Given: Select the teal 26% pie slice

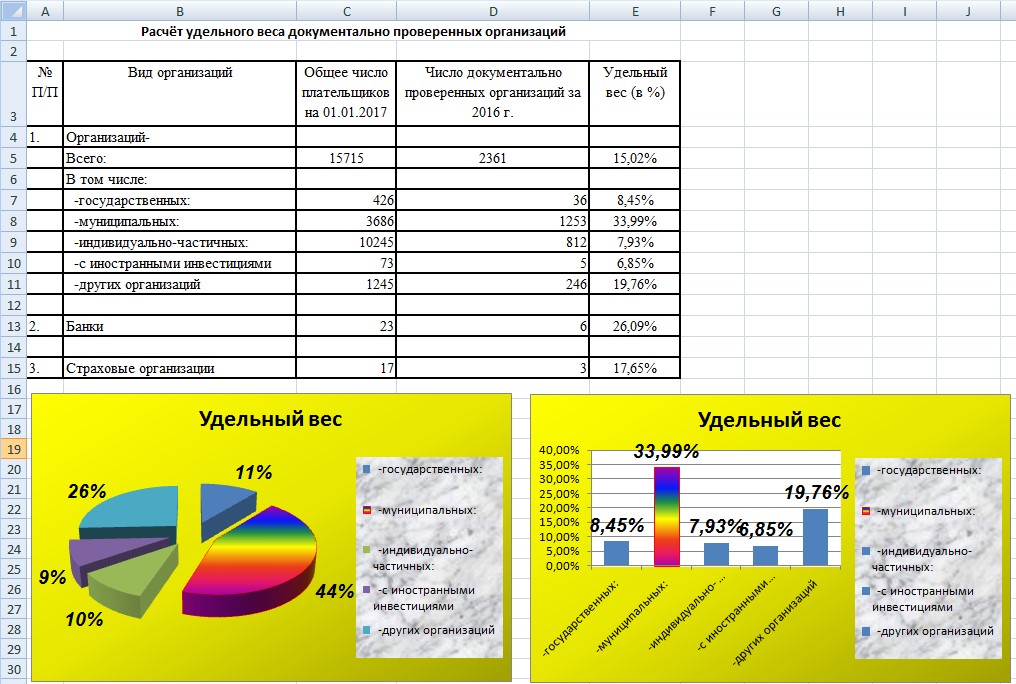Looking at the screenshot, I should click(133, 512).
